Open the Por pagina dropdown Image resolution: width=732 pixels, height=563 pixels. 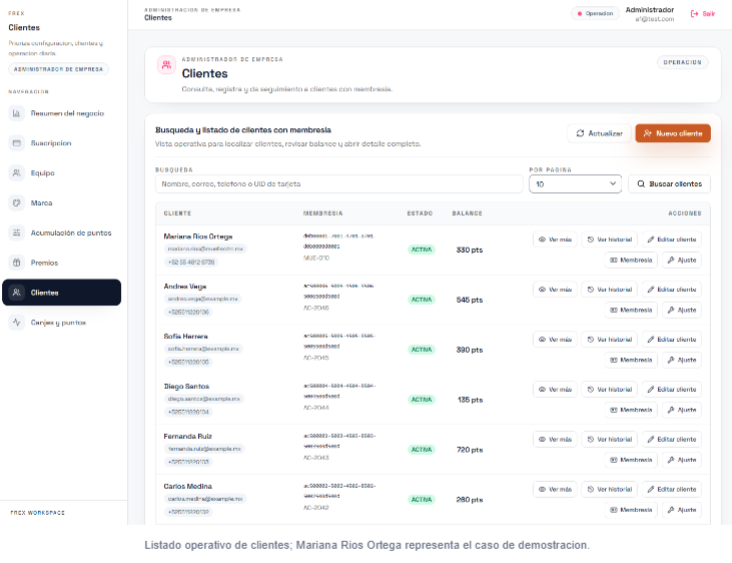tap(575, 184)
